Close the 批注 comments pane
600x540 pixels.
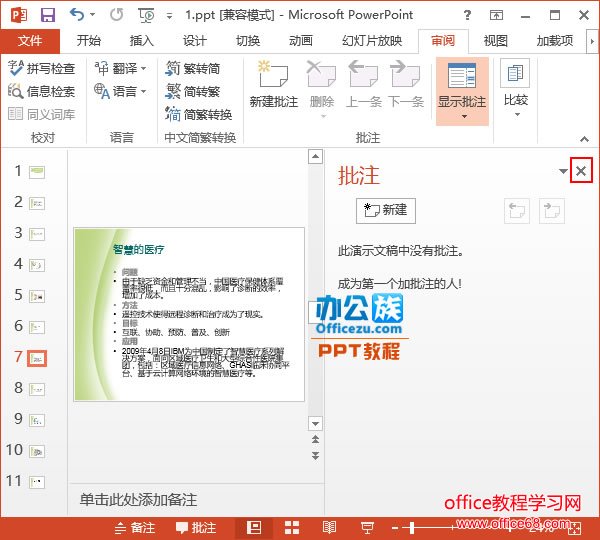(x=581, y=171)
